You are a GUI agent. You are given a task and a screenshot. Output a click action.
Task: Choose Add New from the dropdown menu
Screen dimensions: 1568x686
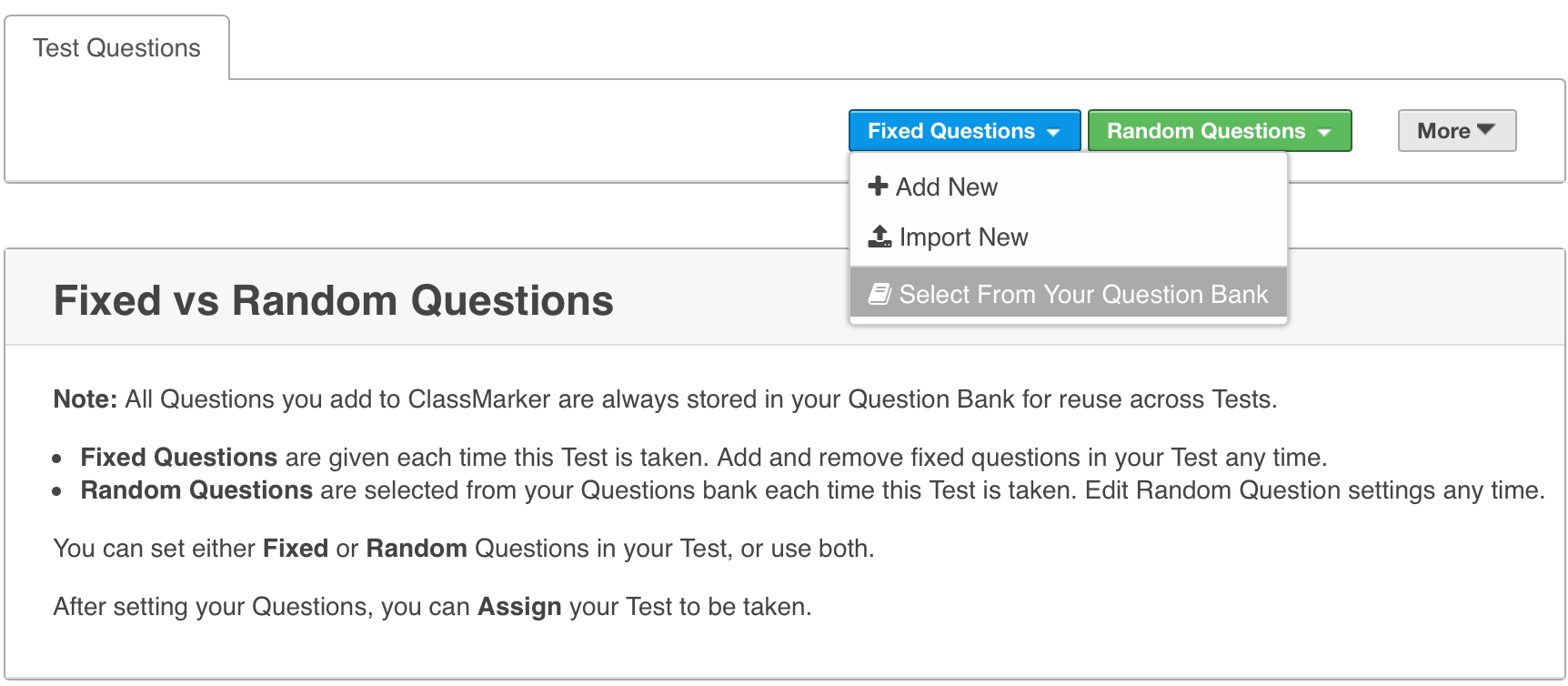tap(947, 187)
